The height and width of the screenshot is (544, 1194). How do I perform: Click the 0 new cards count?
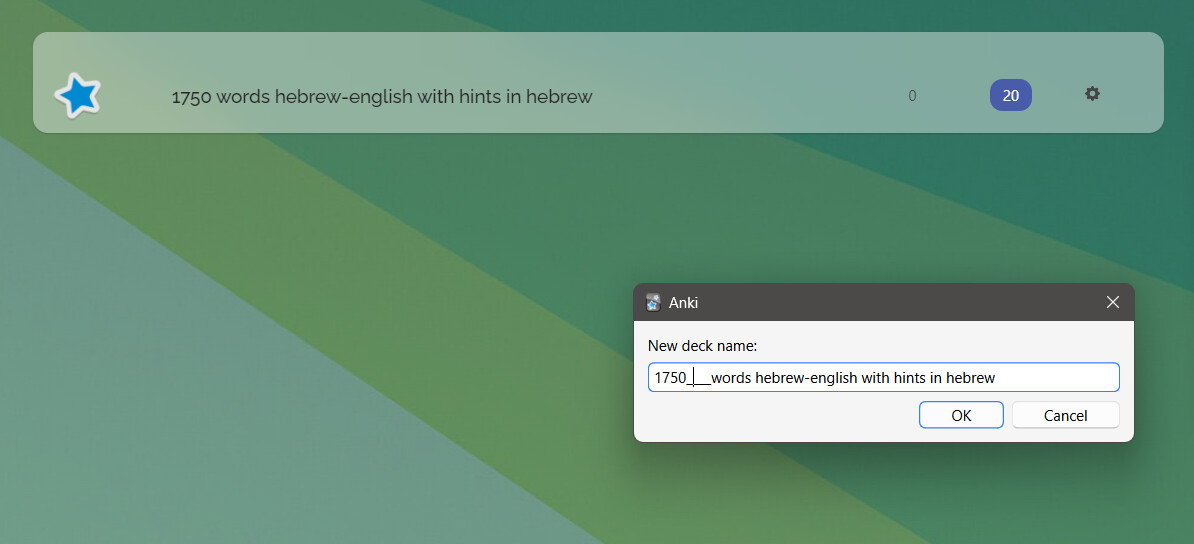tap(912, 96)
